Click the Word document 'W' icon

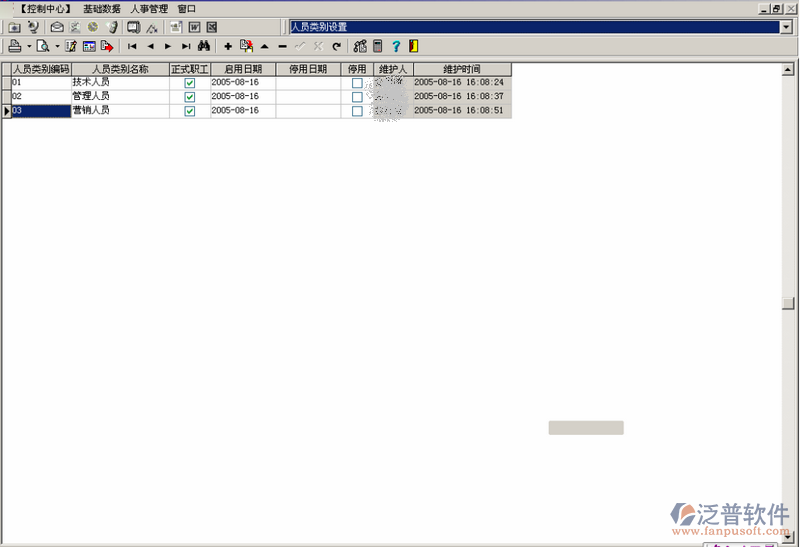194,27
